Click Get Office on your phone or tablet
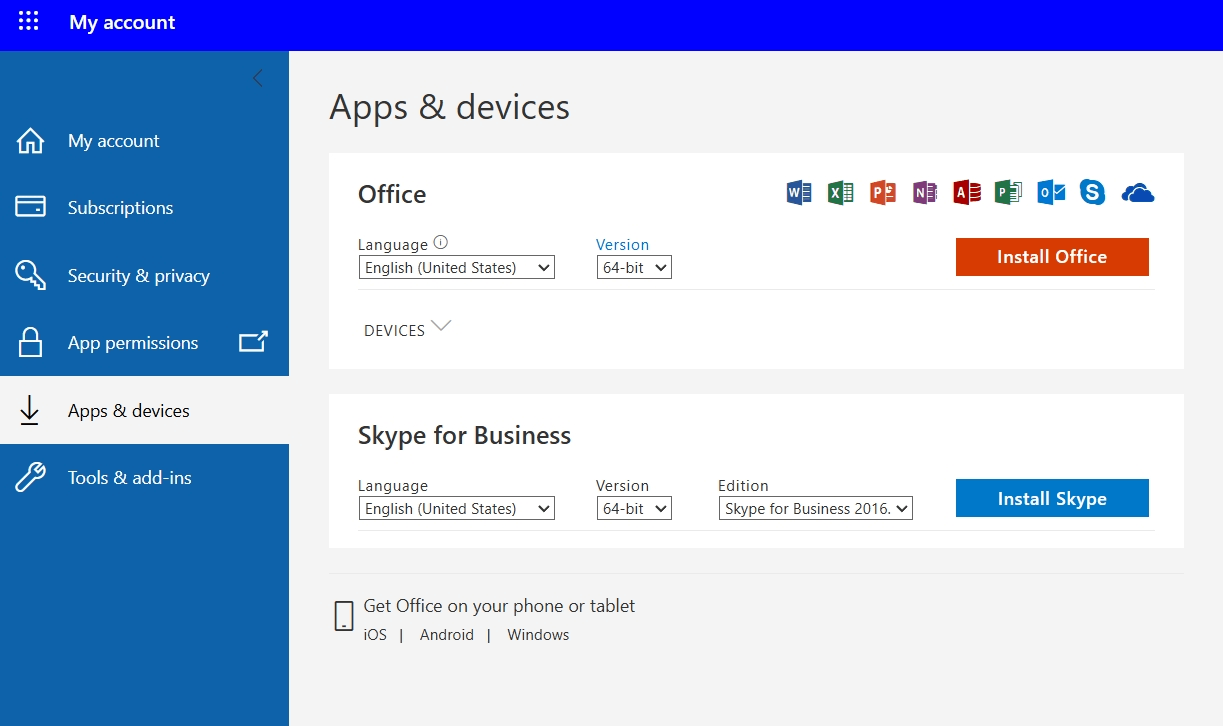Screen dimensions: 1223x726 (499, 606)
